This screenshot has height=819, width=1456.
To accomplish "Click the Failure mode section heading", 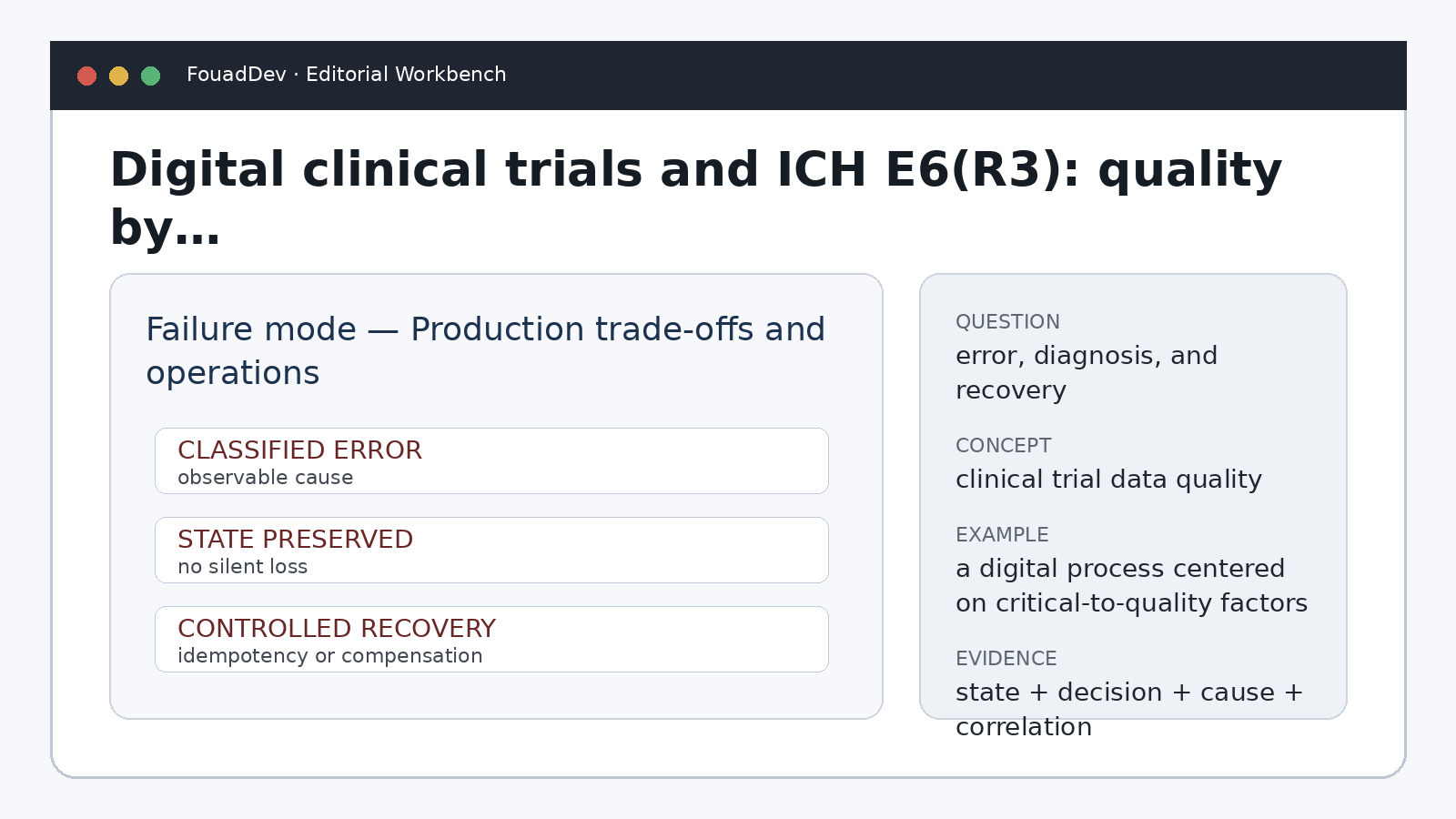I will [486, 351].
